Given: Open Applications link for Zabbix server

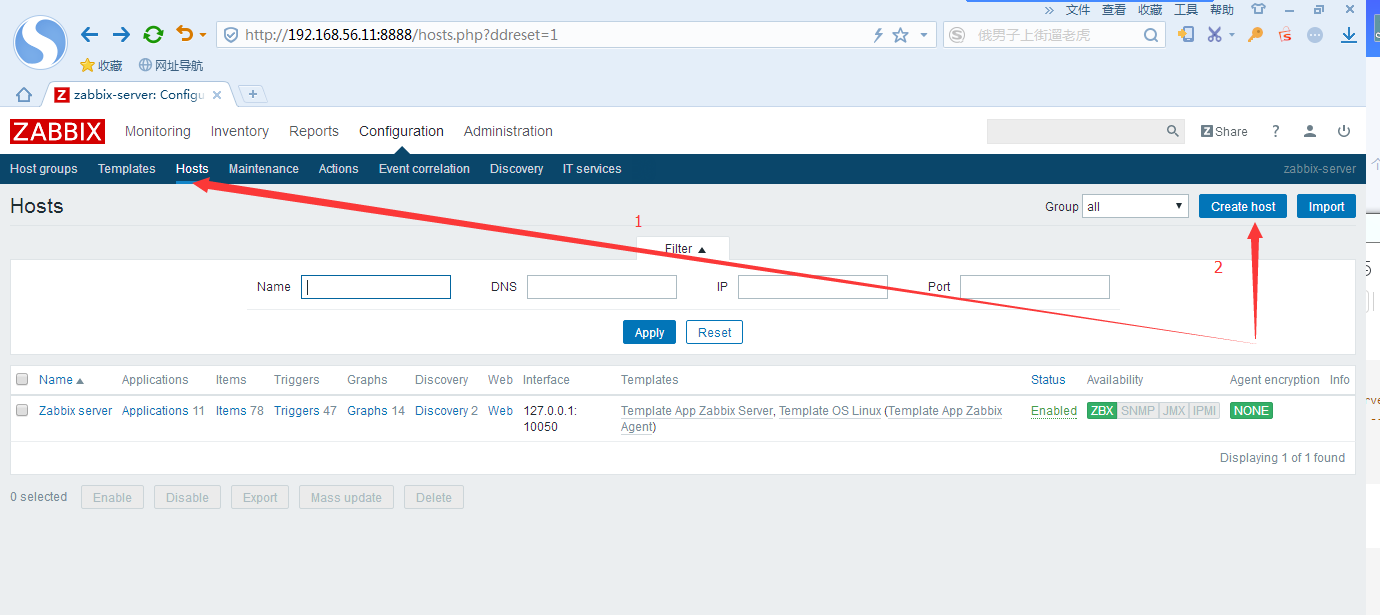Looking at the screenshot, I should click(x=155, y=411).
